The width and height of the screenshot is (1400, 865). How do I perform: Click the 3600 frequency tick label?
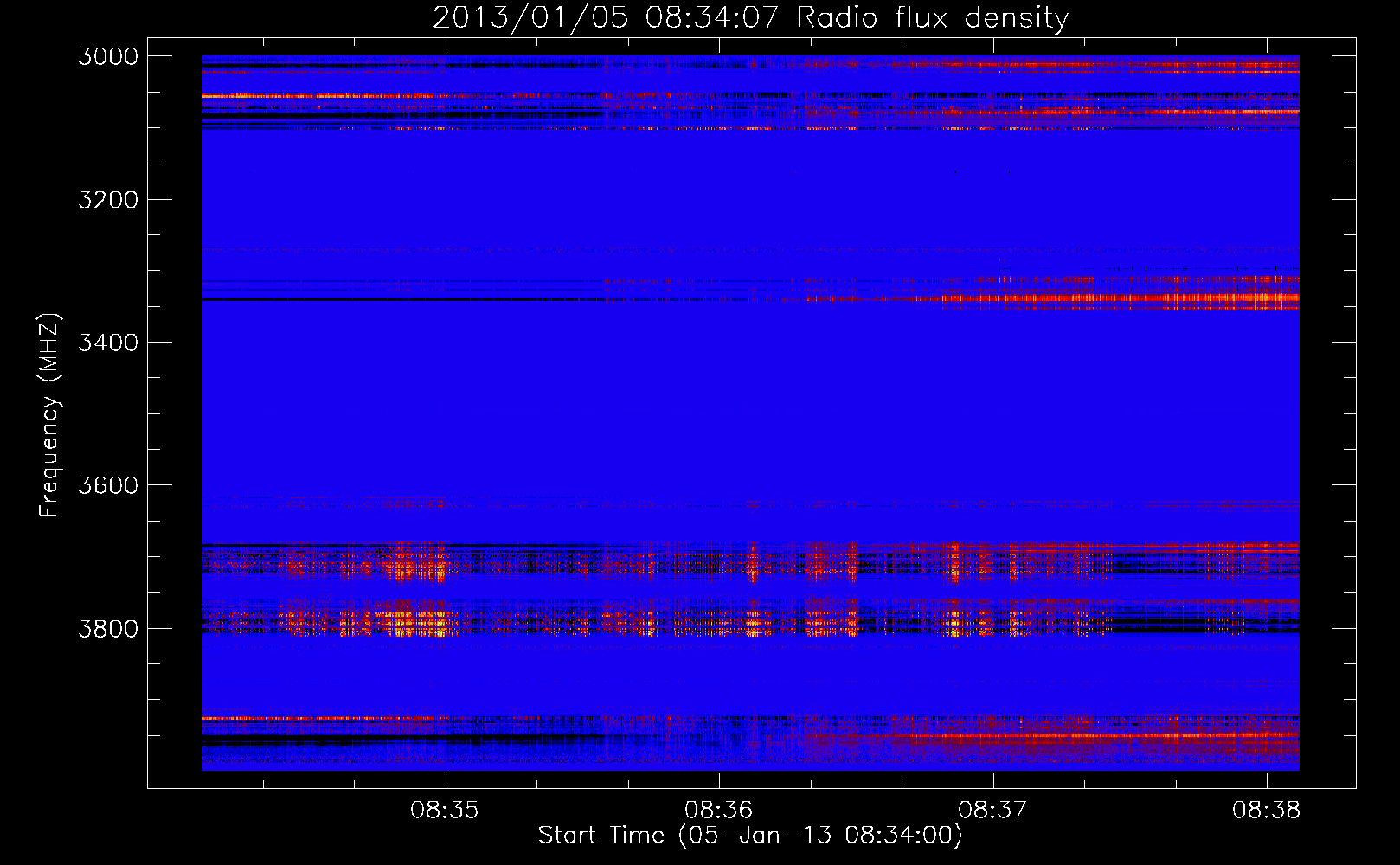(108, 485)
